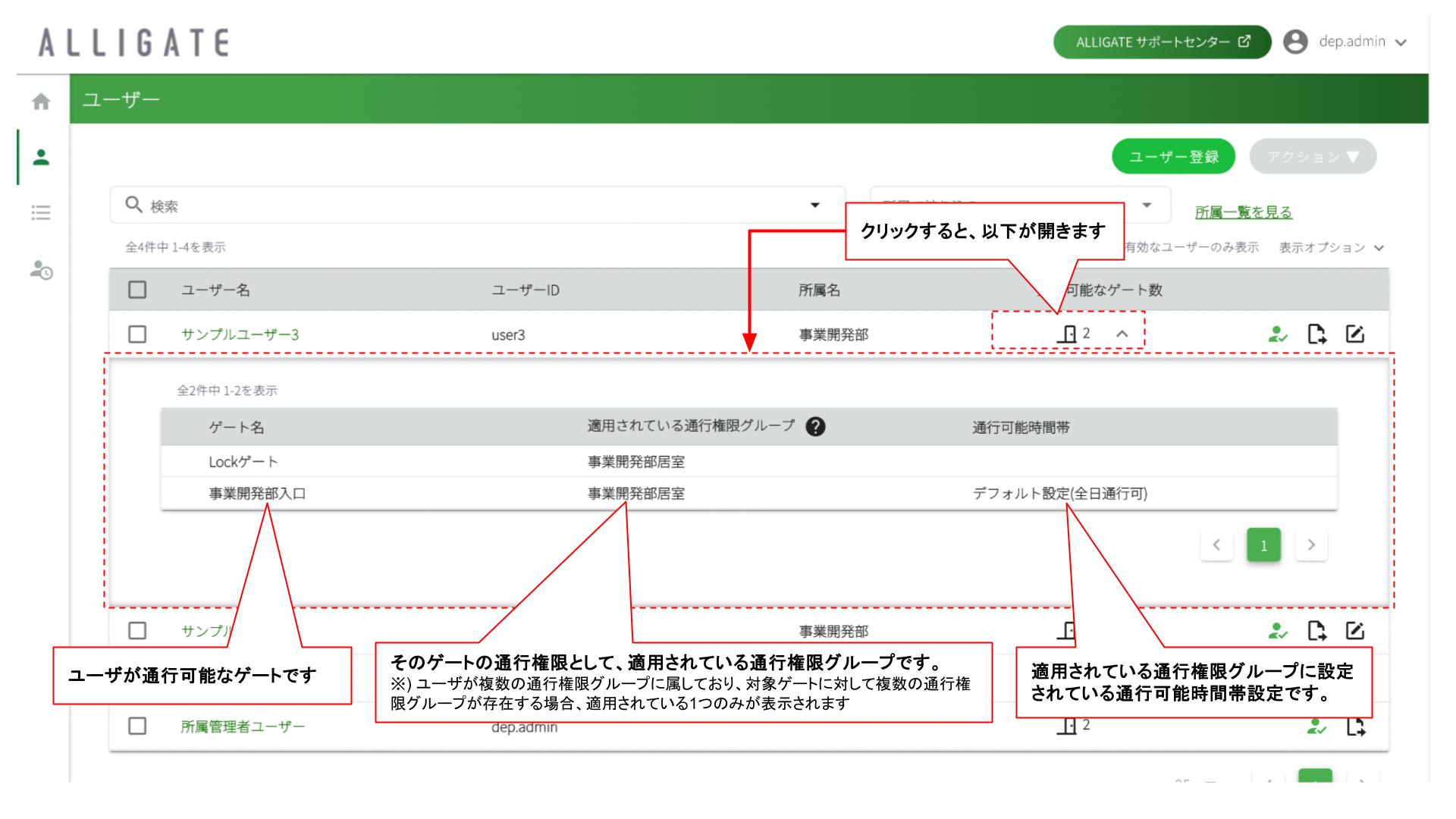Expand the search field dropdown arrow
The height and width of the screenshot is (819, 1456).
815,206
